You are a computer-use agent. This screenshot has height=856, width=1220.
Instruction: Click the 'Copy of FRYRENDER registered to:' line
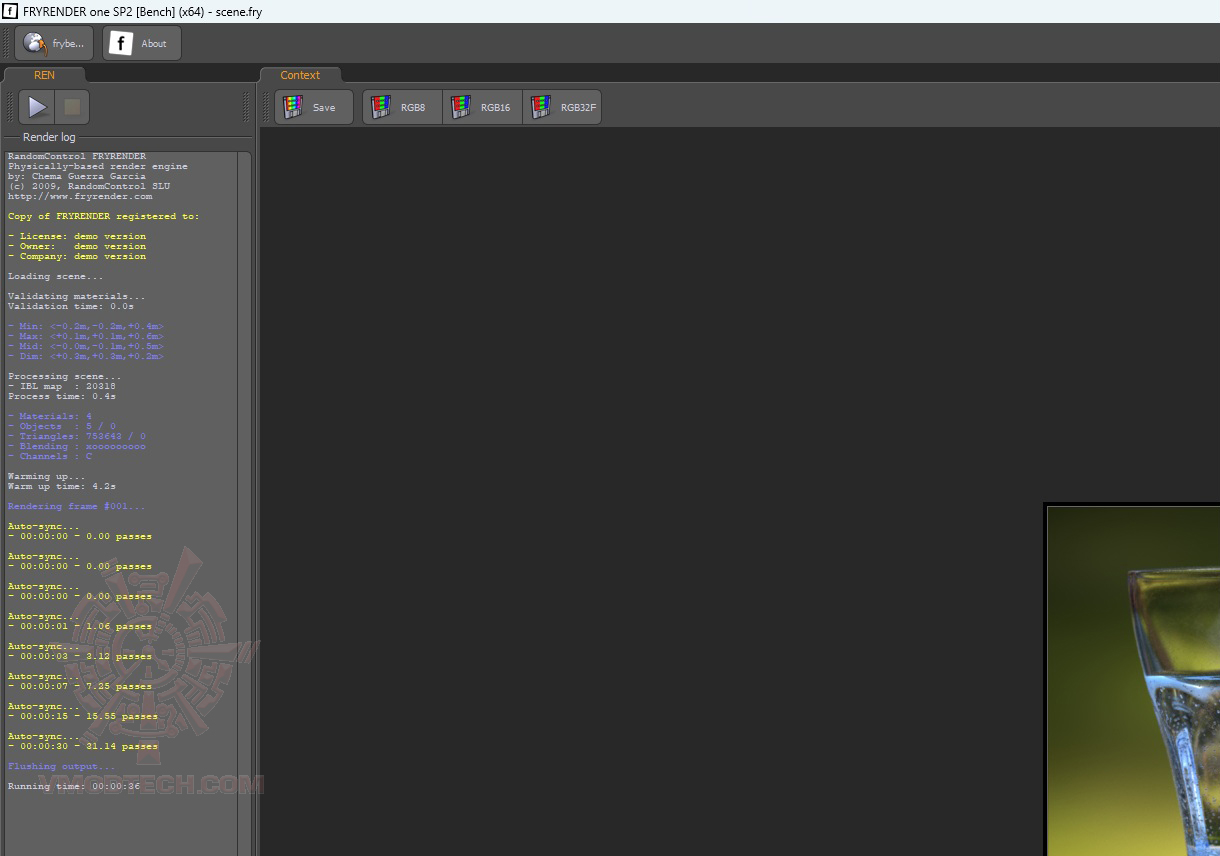104,216
